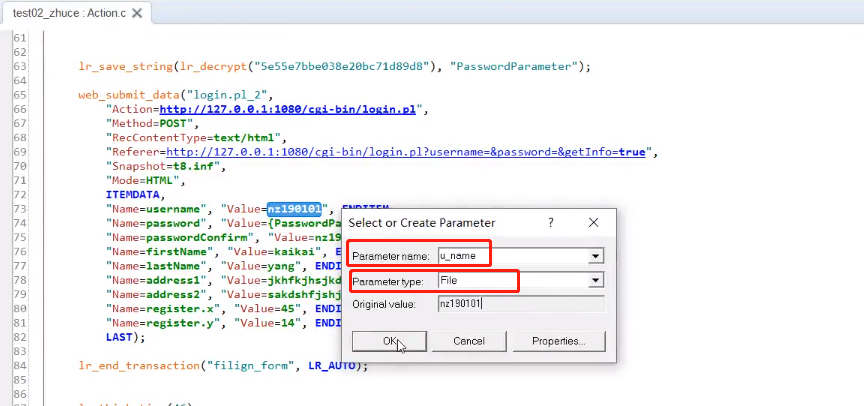
Task: Open the Referer URL link on line 69
Action: point(406,152)
